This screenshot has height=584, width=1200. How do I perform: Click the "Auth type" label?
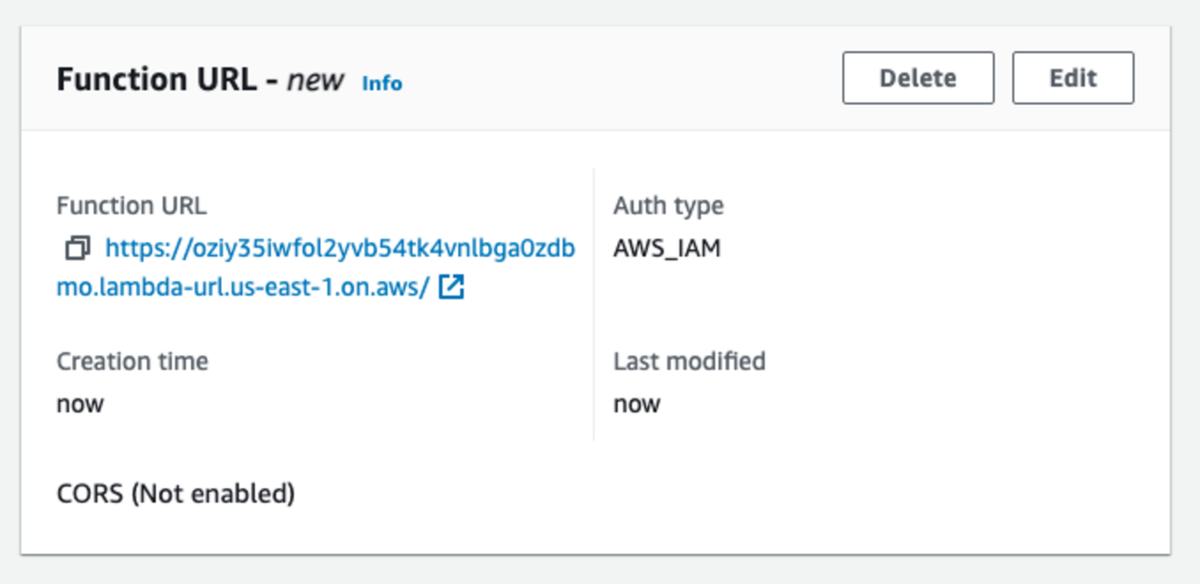668,206
